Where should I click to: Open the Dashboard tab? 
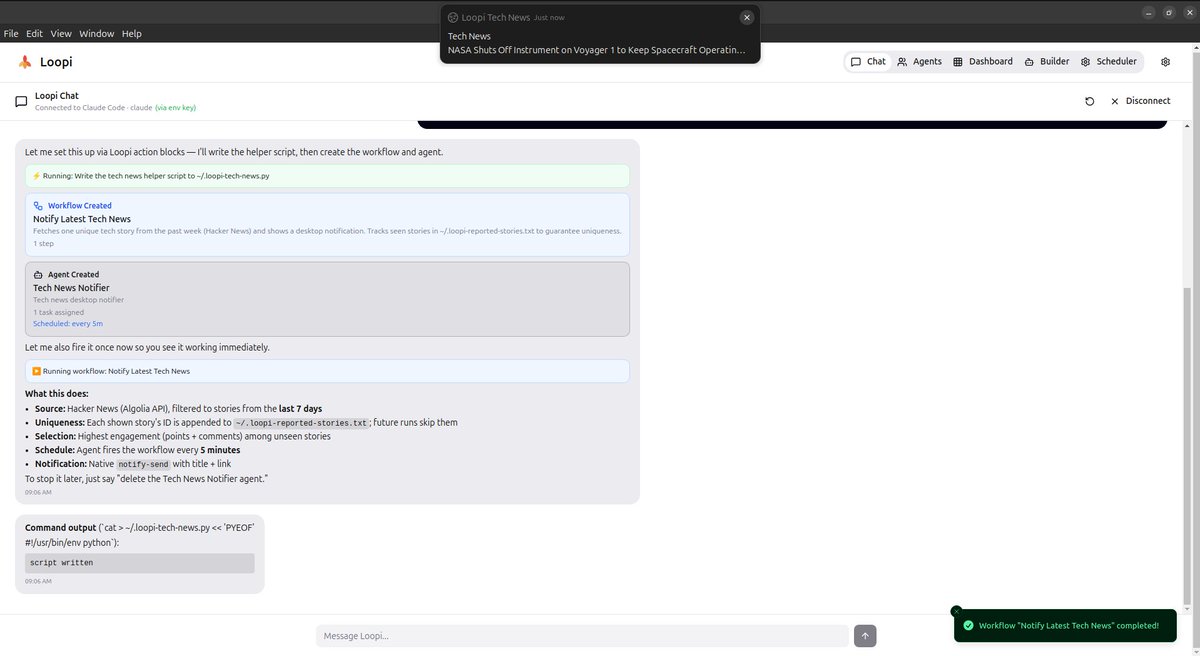pos(982,62)
